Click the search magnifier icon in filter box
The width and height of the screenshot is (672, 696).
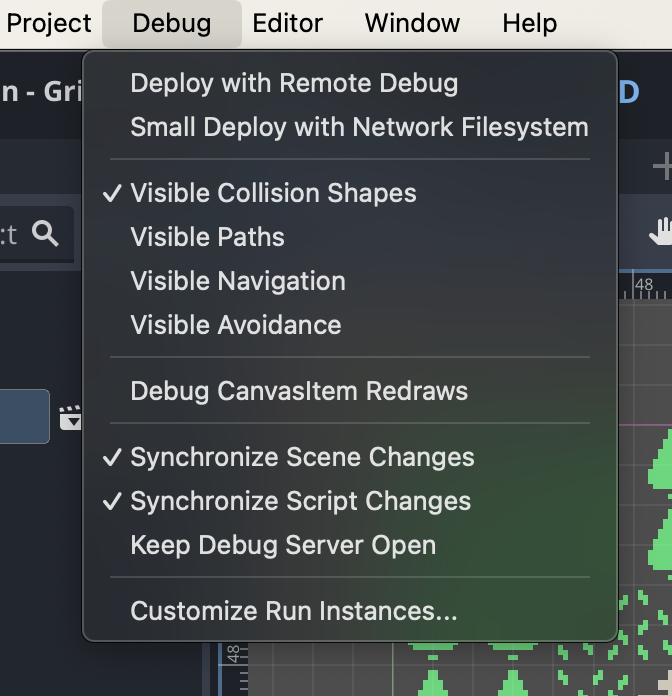tap(45, 233)
